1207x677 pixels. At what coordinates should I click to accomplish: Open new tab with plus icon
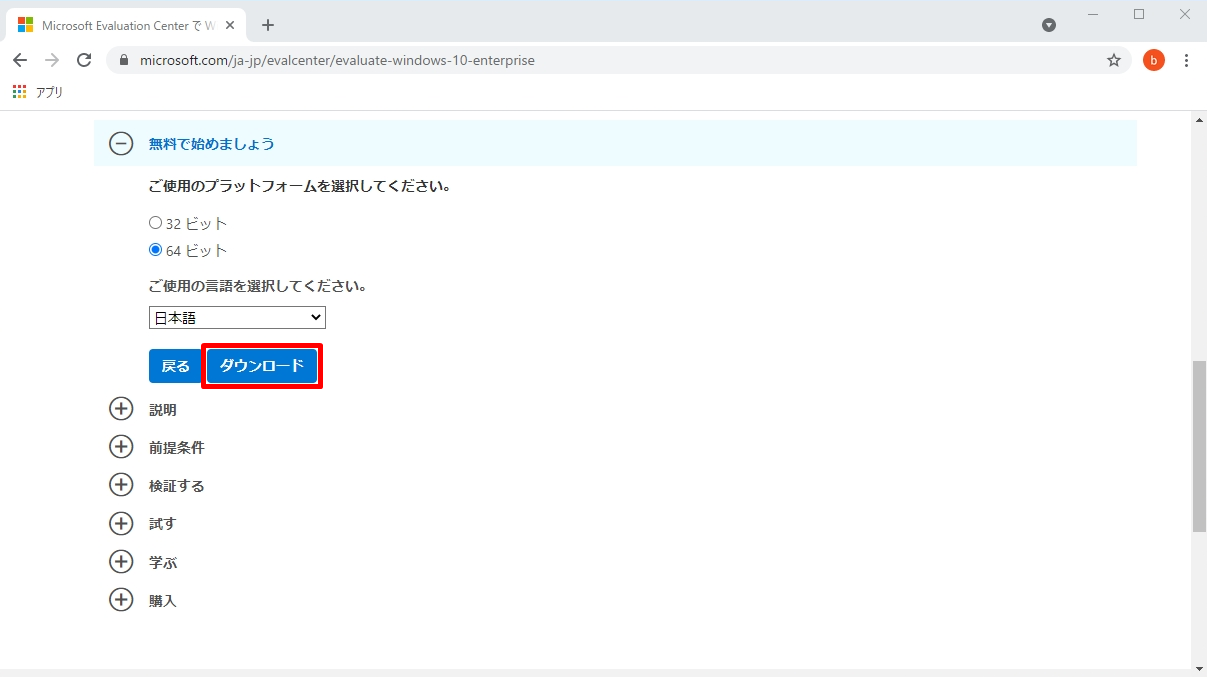(268, 25)
